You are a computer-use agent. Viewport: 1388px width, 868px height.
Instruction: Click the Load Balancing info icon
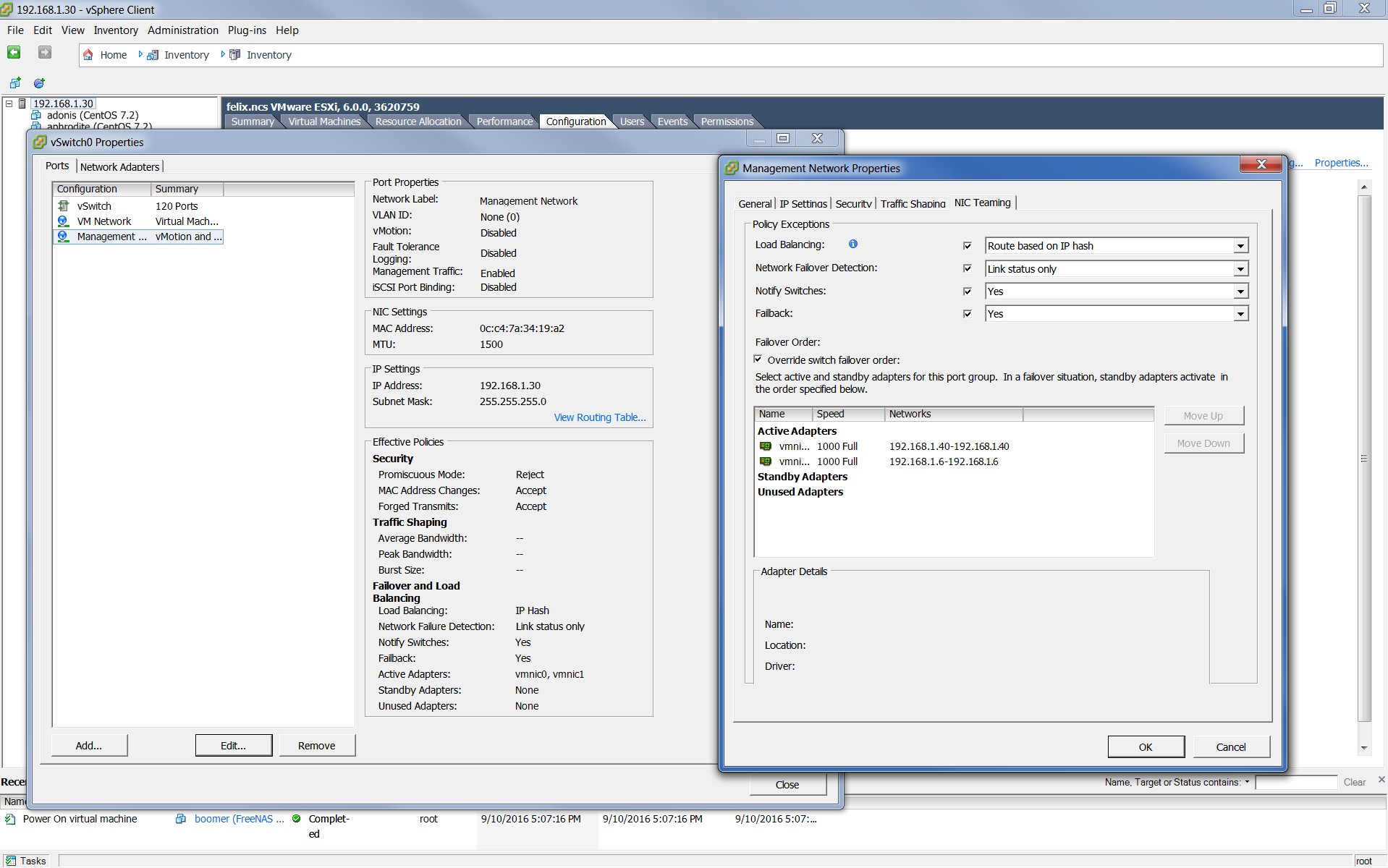[853, 244]
